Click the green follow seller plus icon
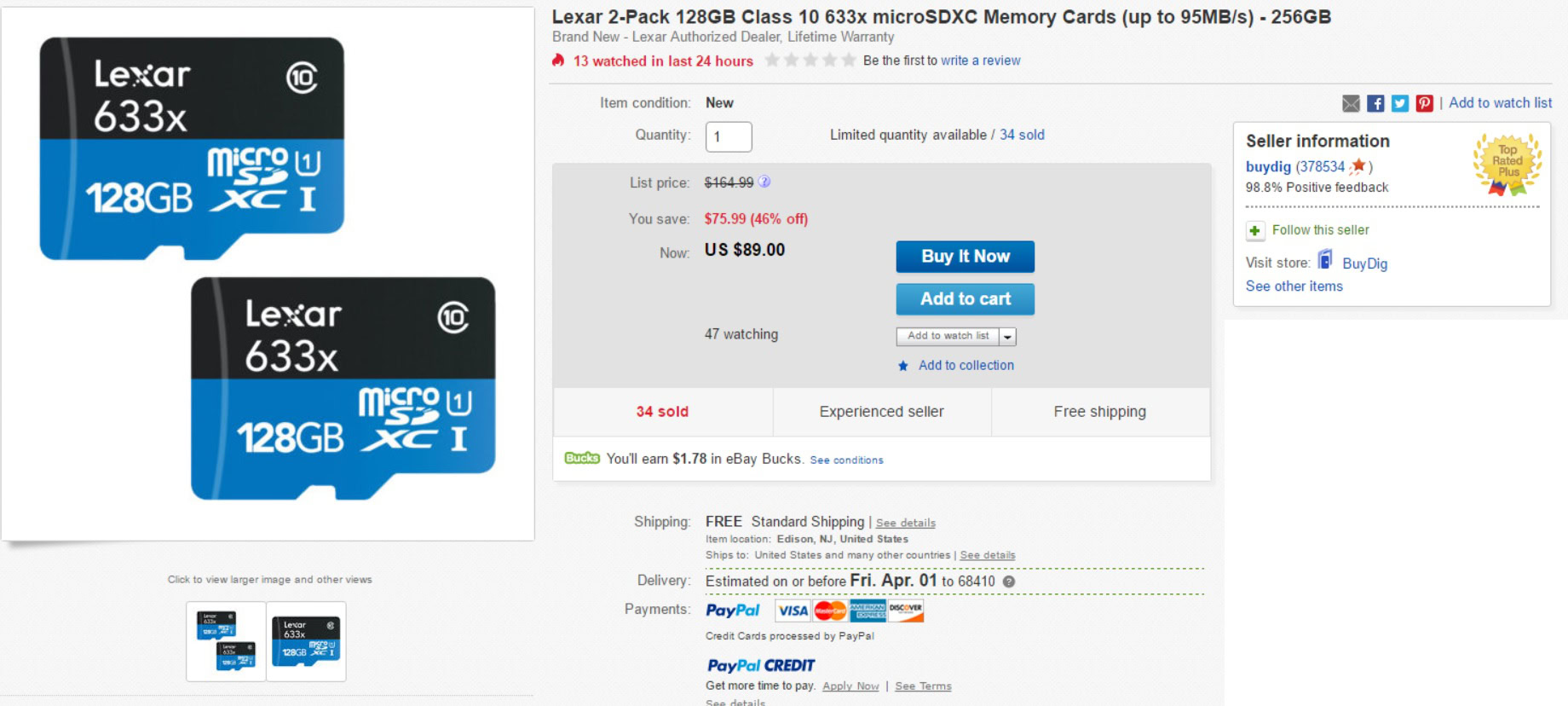The width and height of the screenshot is (1568, 706). (1254, 230)
